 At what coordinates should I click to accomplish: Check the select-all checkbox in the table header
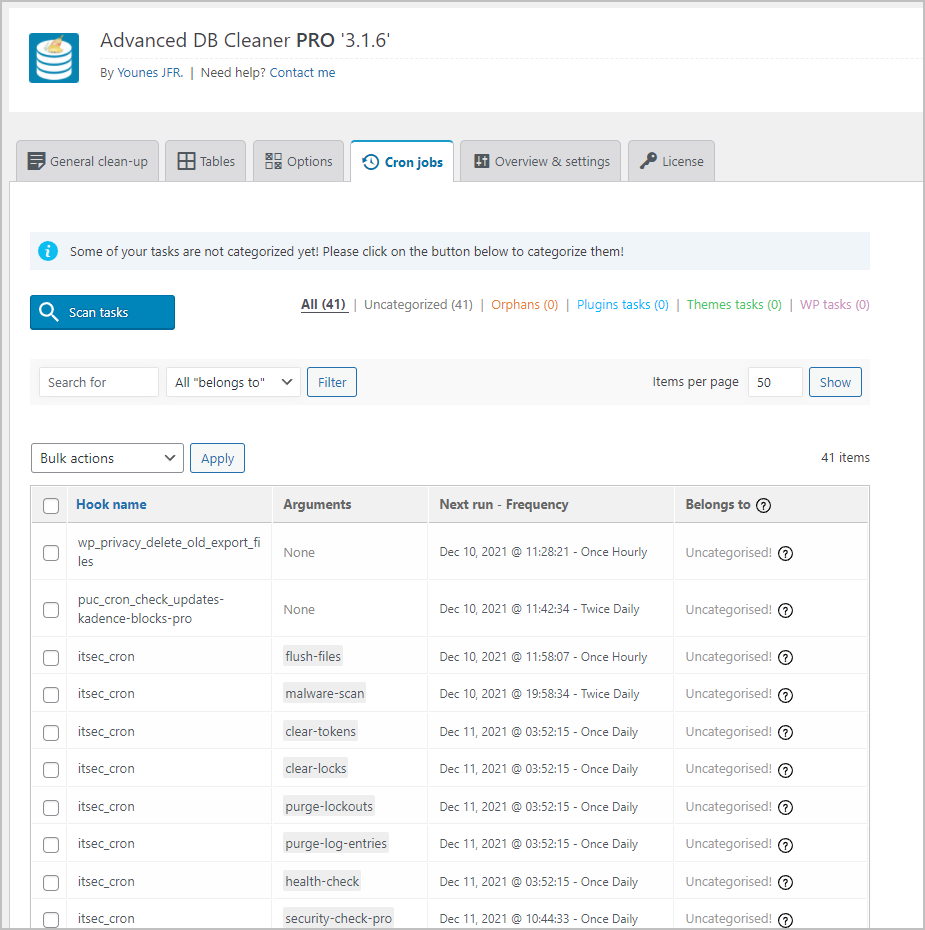coord(50,505)
